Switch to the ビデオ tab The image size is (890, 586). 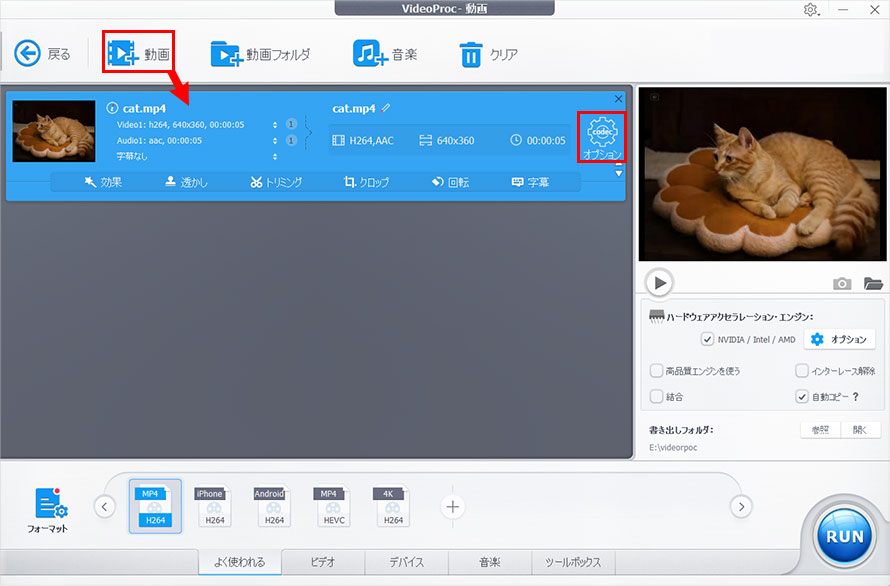click(x=322, y=562)
